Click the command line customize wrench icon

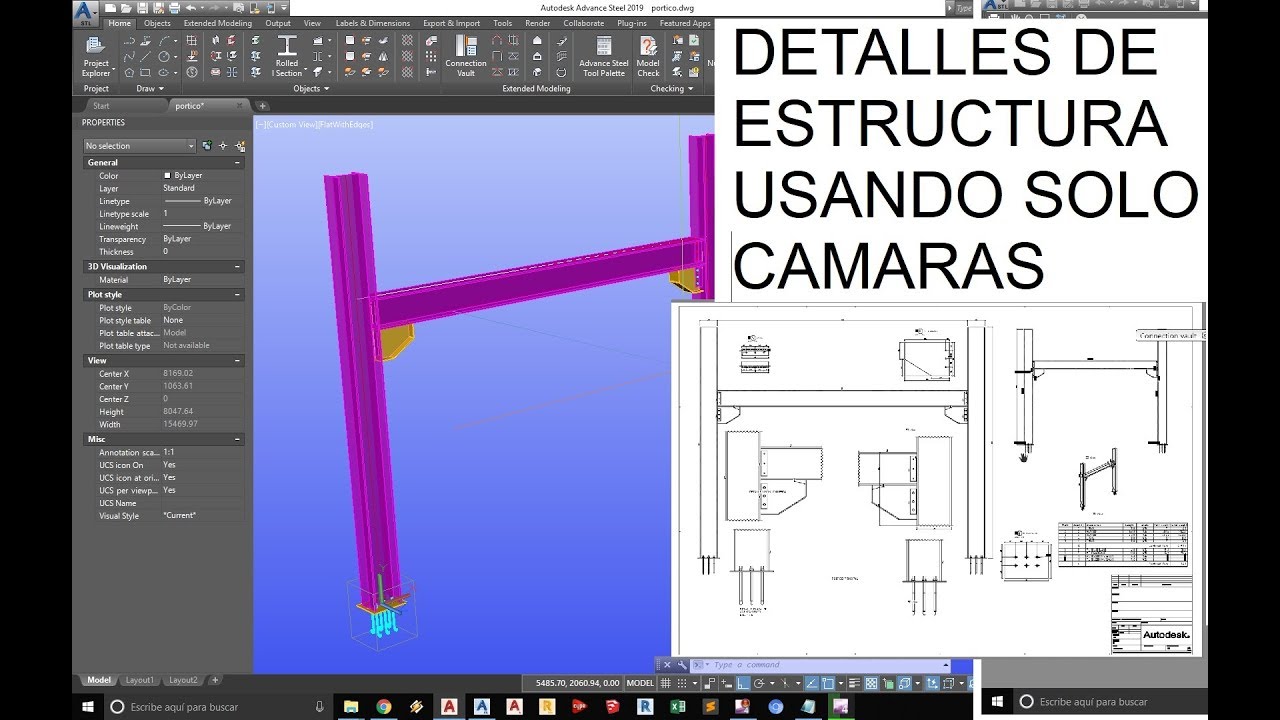[x=680, y=665]
